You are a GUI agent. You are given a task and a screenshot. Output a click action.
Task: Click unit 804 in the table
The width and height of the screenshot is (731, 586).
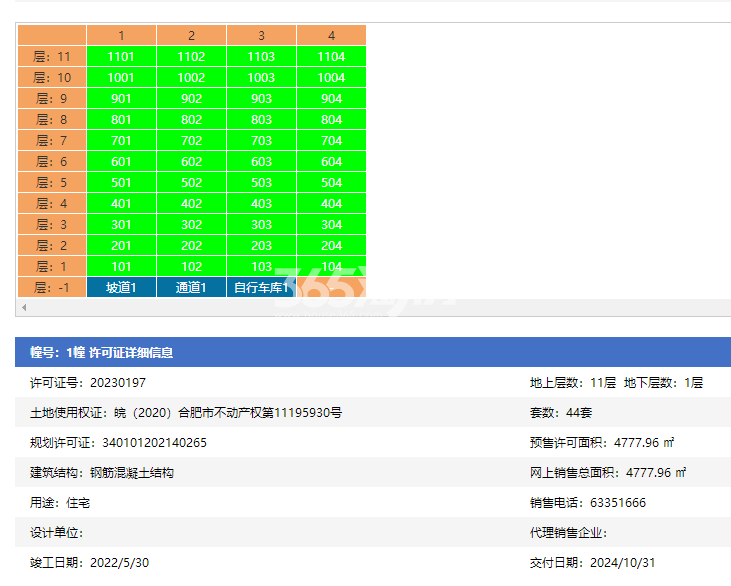pos(331,119)
